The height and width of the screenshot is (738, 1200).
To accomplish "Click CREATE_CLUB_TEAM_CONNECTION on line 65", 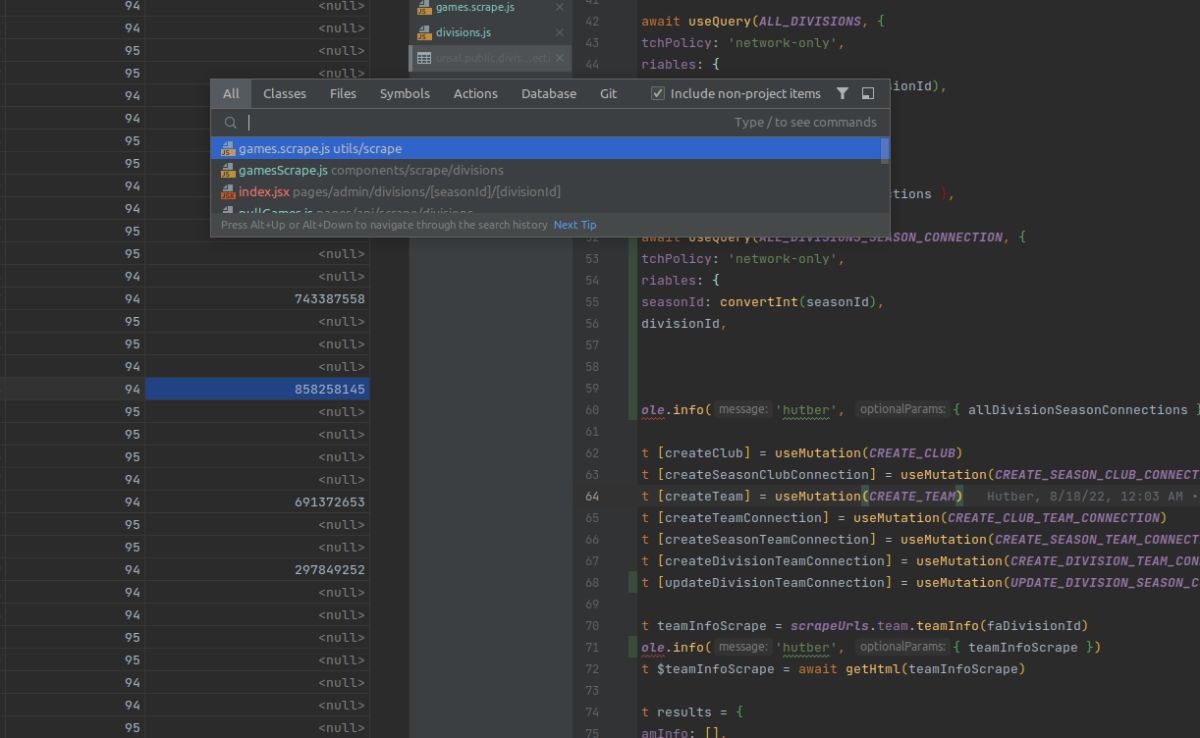I will pos(1053,518).
